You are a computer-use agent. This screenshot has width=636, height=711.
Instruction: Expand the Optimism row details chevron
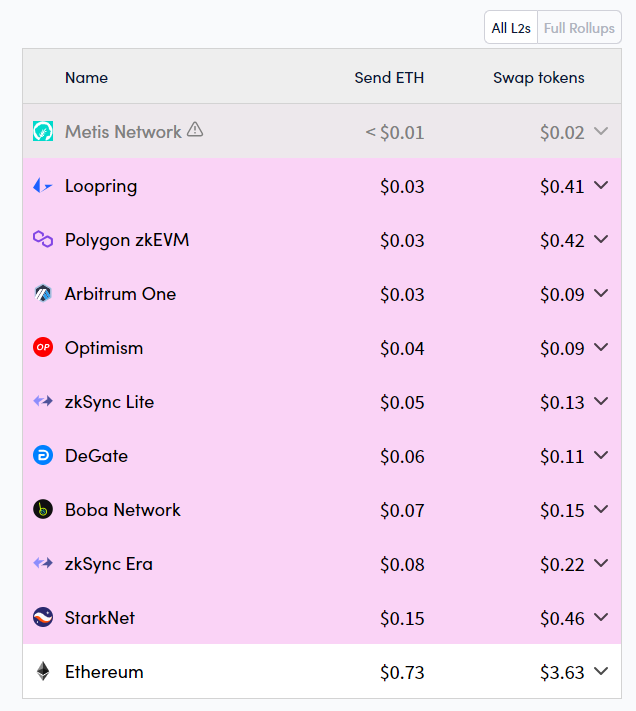coord(601,347)
